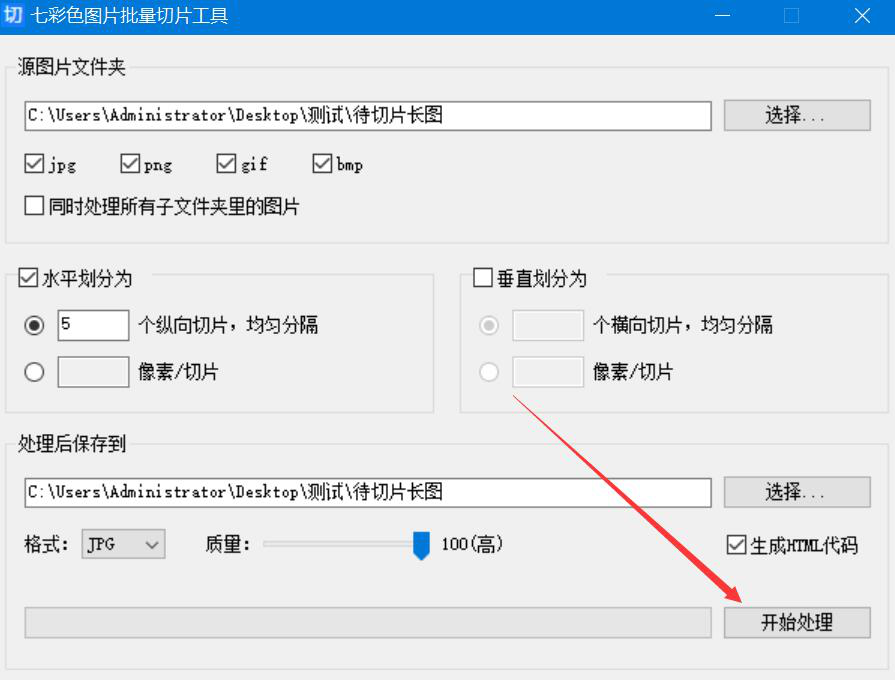This screenshot has width=895, height=680.
Task: Toggle the bmp file type checkbox
Action: pyautogui.click(x=322, y=164)
